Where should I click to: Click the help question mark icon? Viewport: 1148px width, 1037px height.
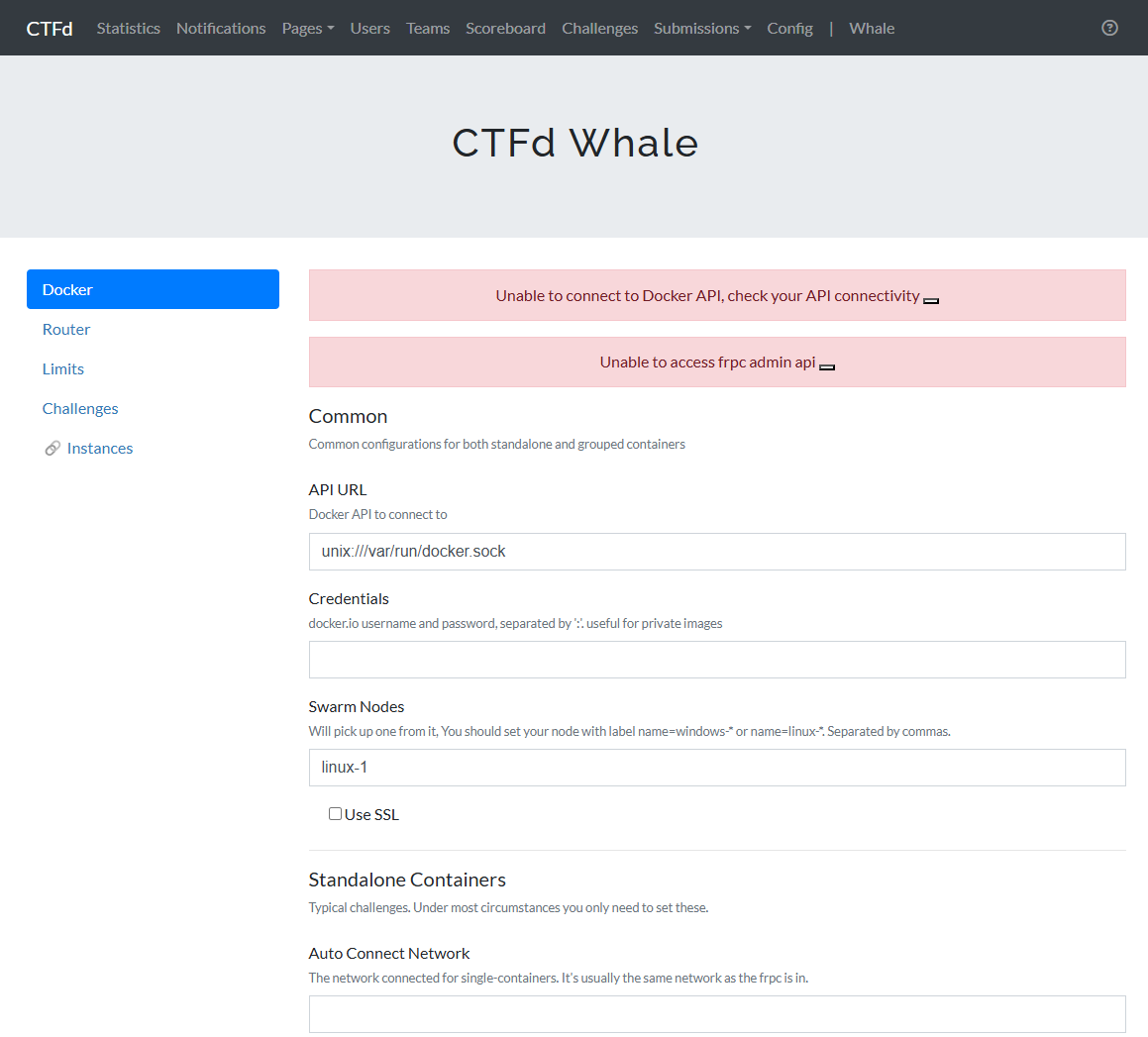pyautogui.click(x=1109, y=28)
